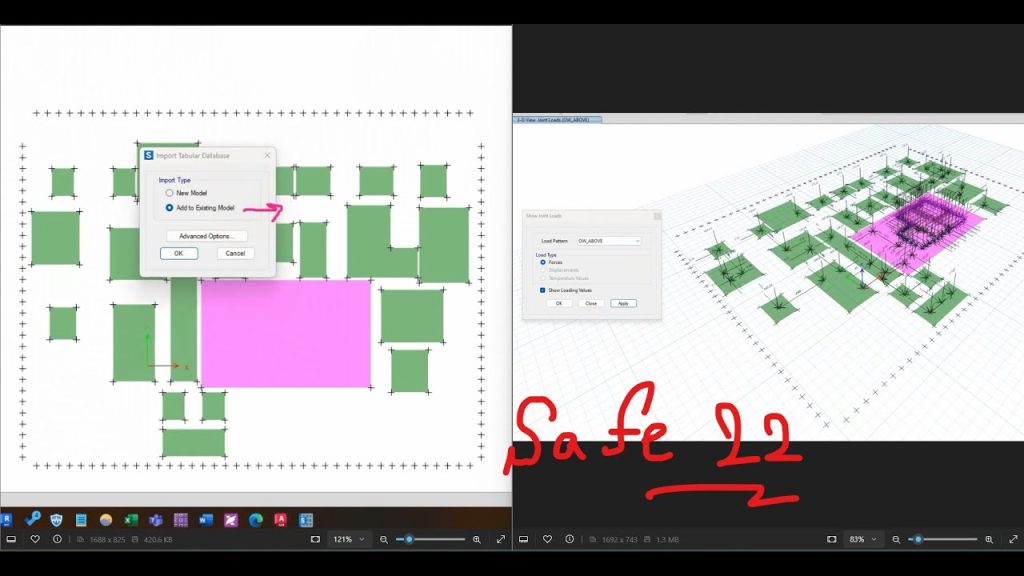Open Excel from the taskbar
The width and height of the screenshot is (1024, 576).
pyautogui.click(x=131, y=520)
